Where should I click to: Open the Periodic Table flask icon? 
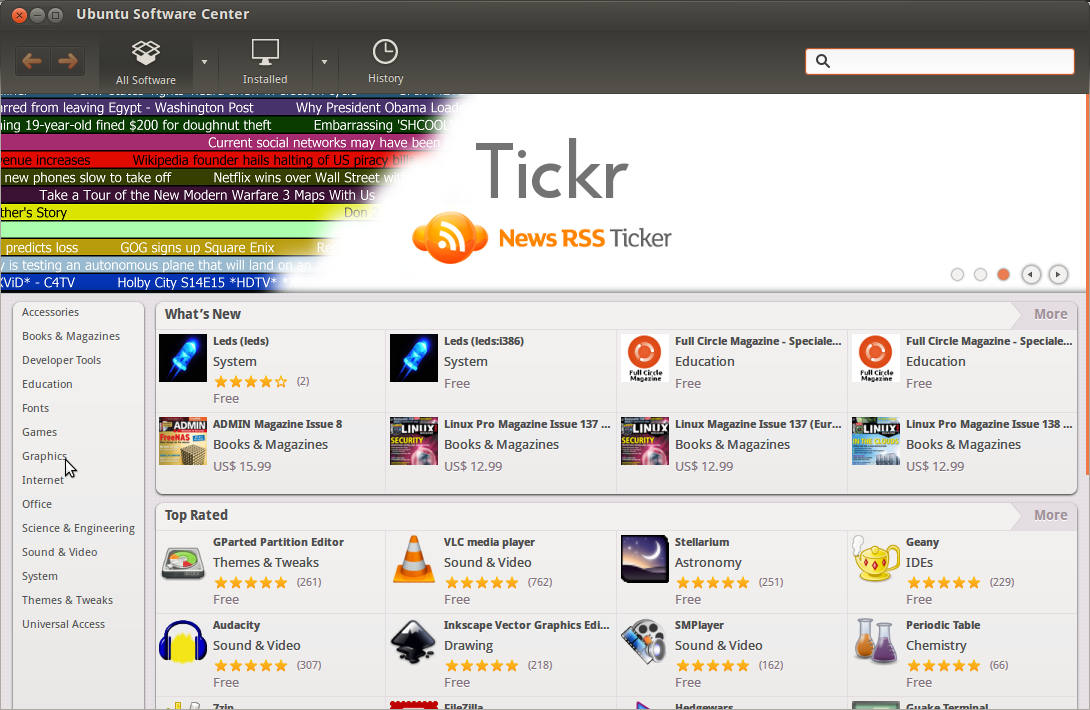click(x=875, y=642)
